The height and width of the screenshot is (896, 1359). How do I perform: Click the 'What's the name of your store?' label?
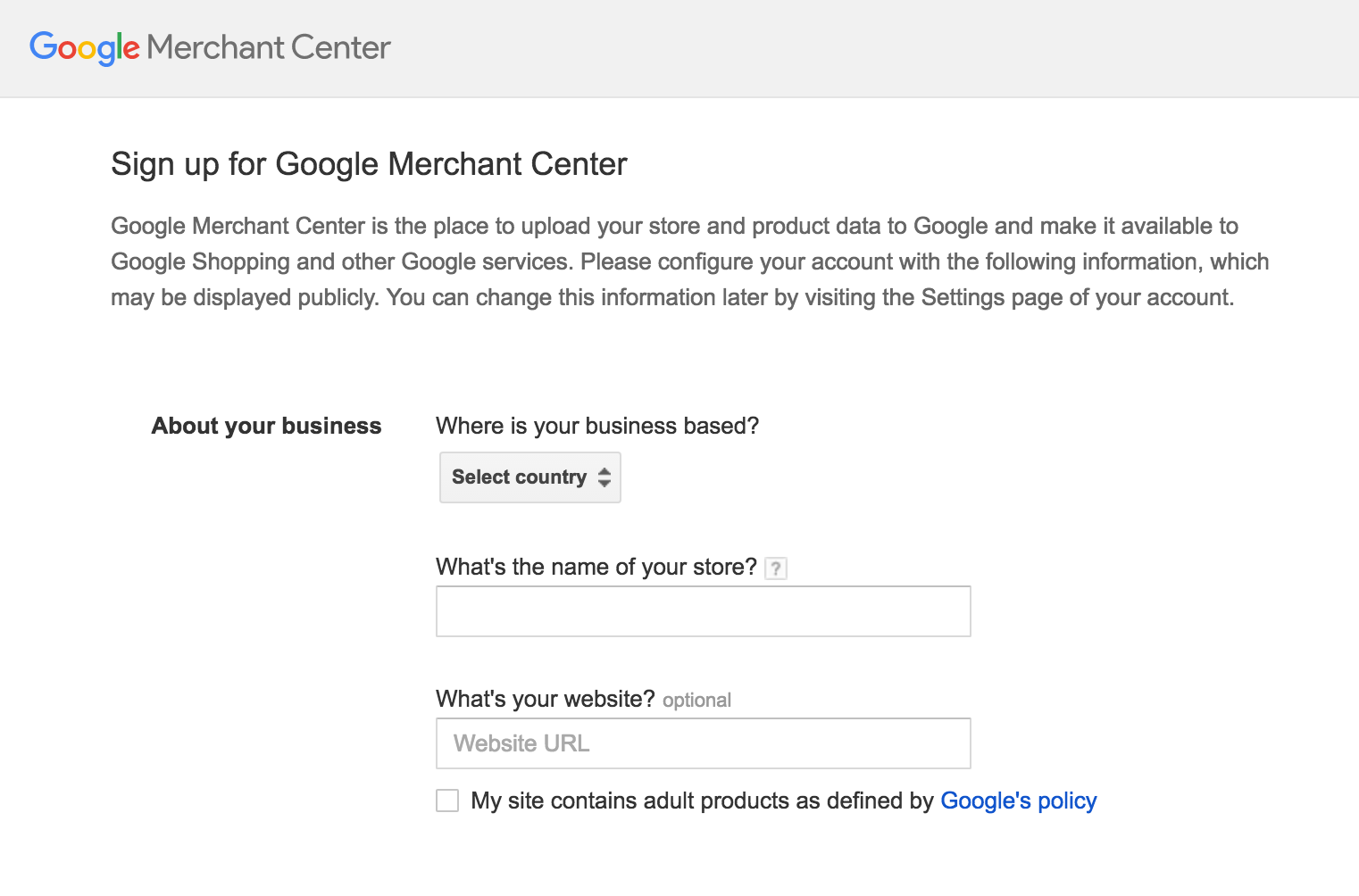[596, 567]
